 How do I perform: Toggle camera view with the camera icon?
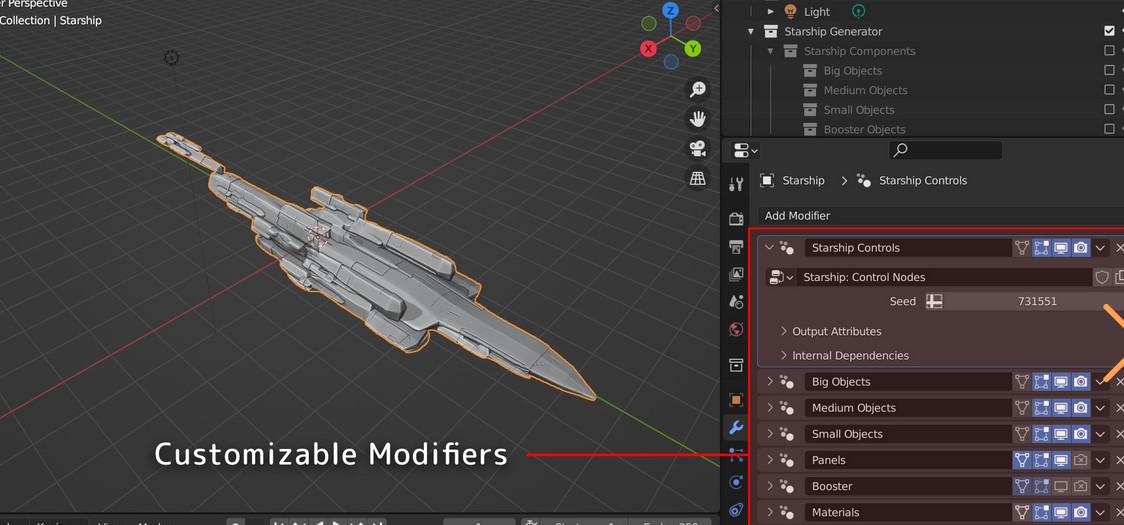[x=698, y=149]
